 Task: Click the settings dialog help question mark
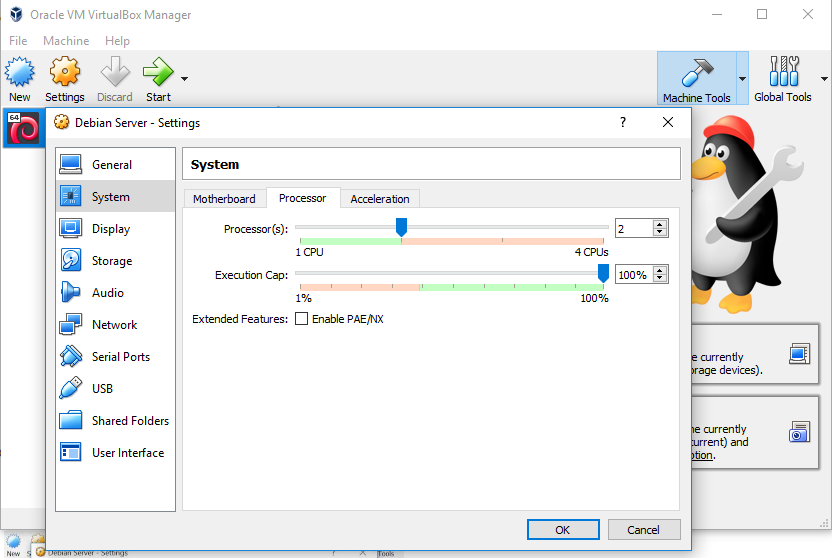click(x=623, y=123)
